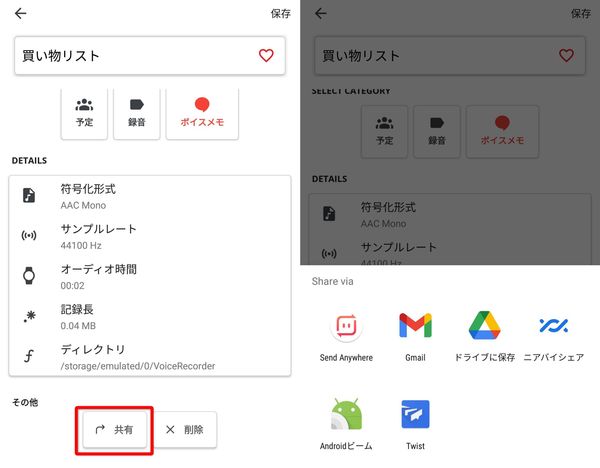This screenshot has width=600, height=468.
Task: Edit the 買い物リスト title field
Action: click(x=150, y=55)
